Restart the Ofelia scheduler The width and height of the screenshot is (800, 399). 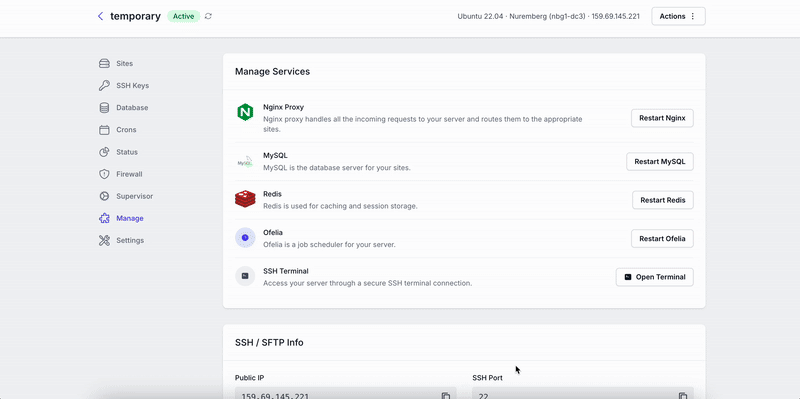click(662, 238)
